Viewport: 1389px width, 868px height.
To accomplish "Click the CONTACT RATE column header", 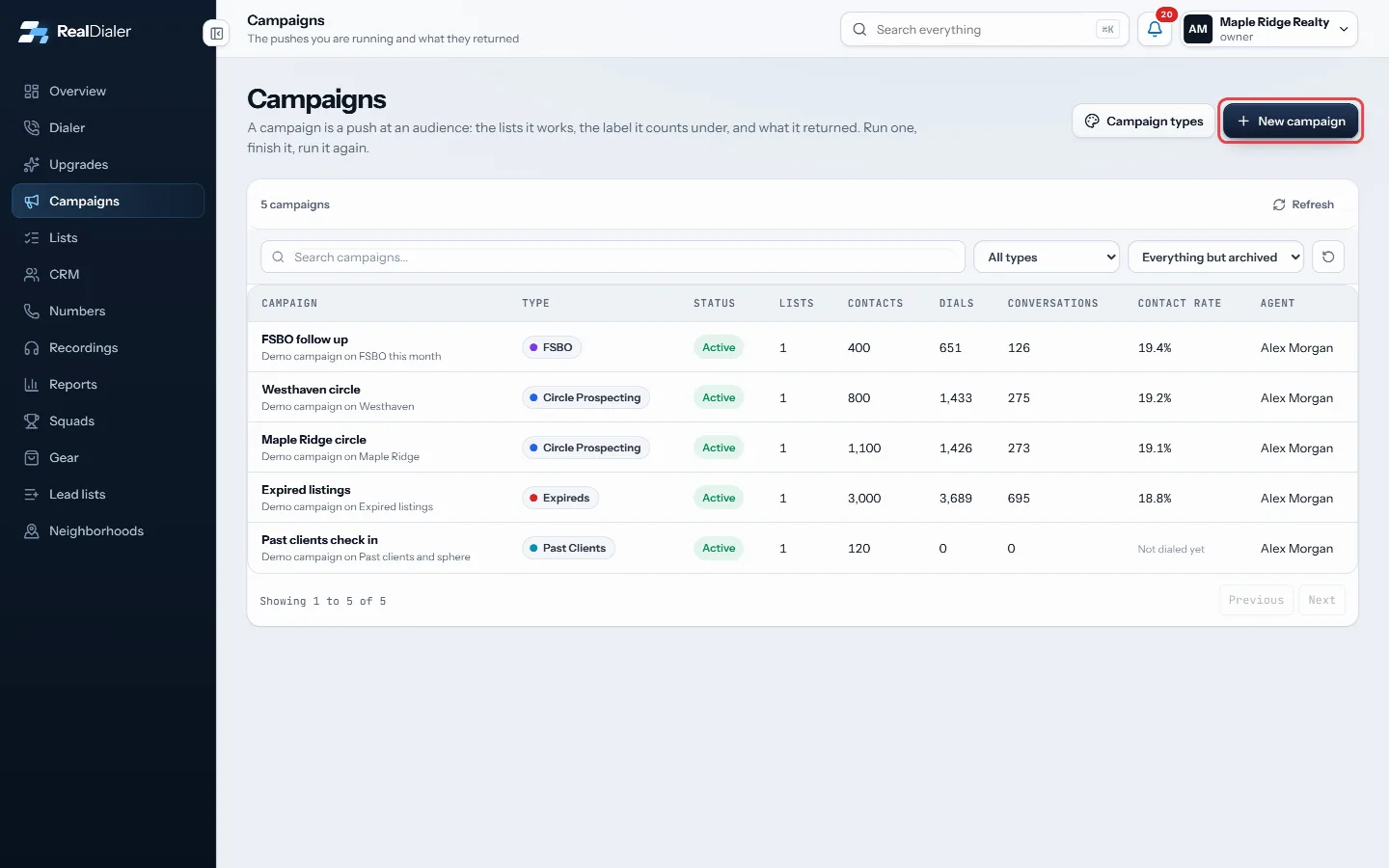I will click(1180, 304).
